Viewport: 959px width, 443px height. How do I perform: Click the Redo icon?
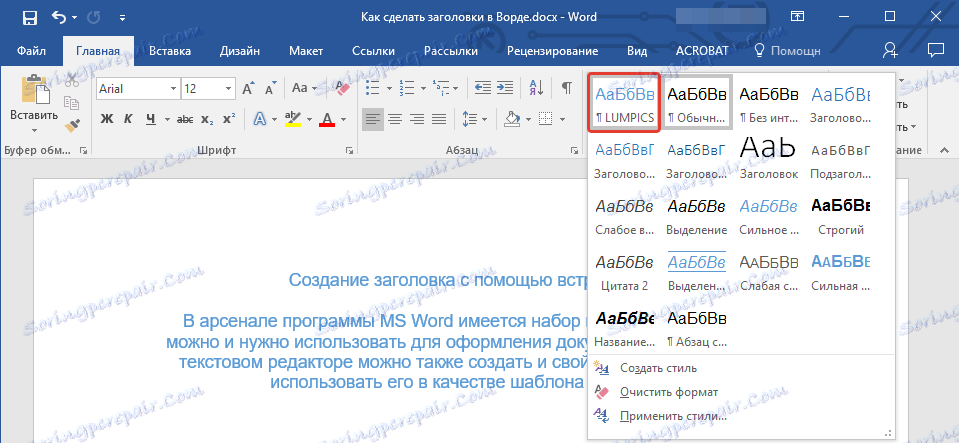click(x=94, y=18)
